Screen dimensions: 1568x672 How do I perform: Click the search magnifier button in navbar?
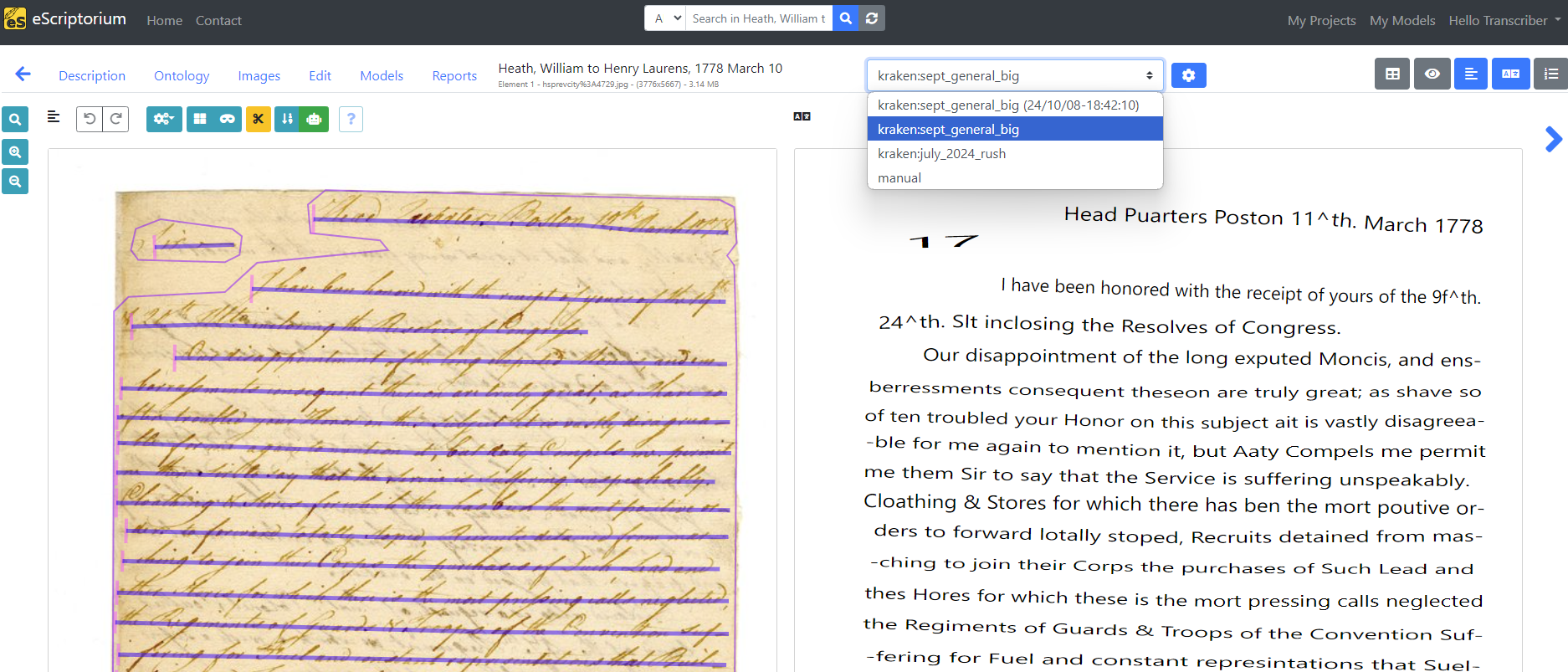pos(846,18)
